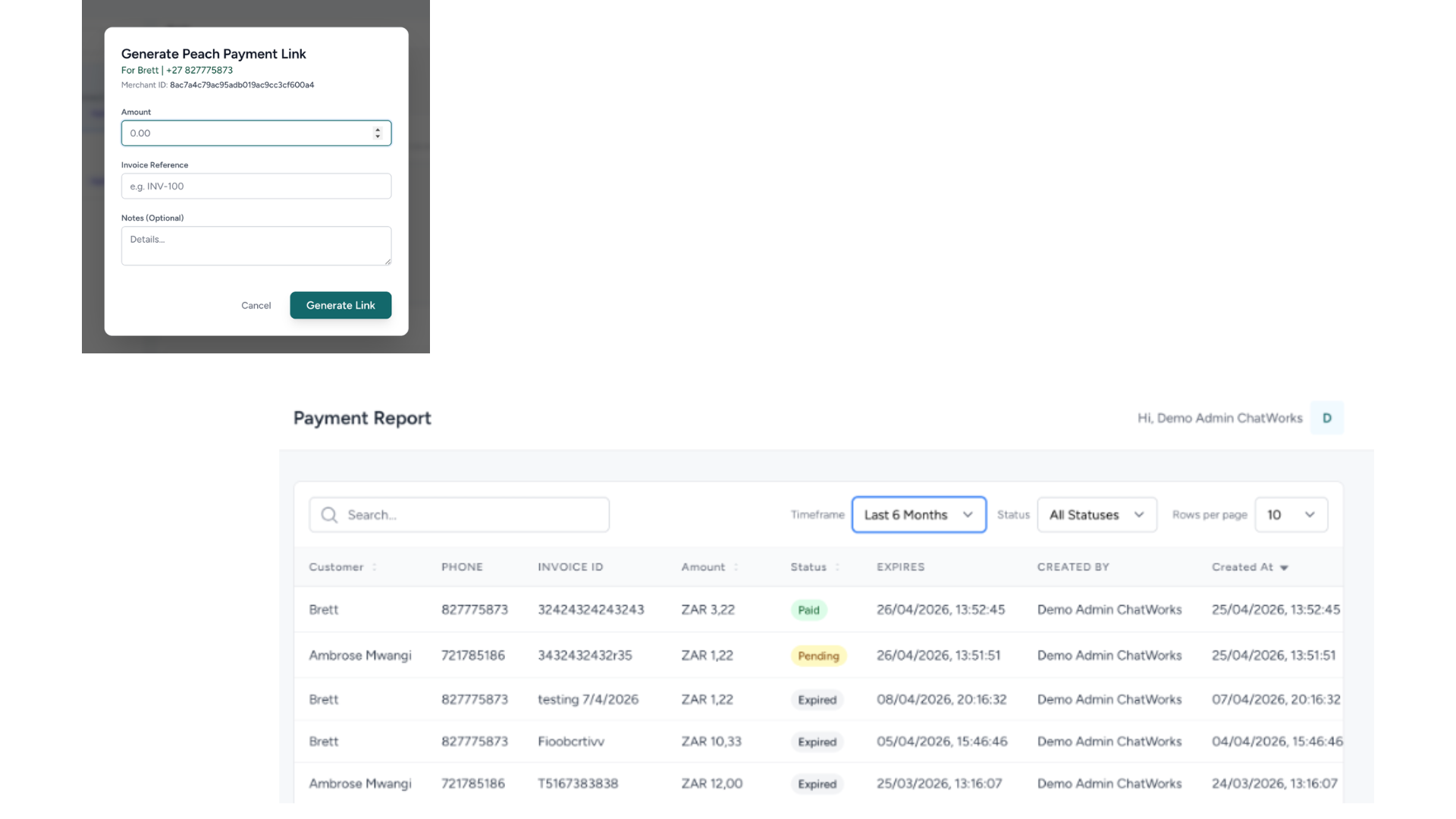Click the phone +27 827775873 in dialog
Screen dimensions: 1456x819
coord(199,70)
